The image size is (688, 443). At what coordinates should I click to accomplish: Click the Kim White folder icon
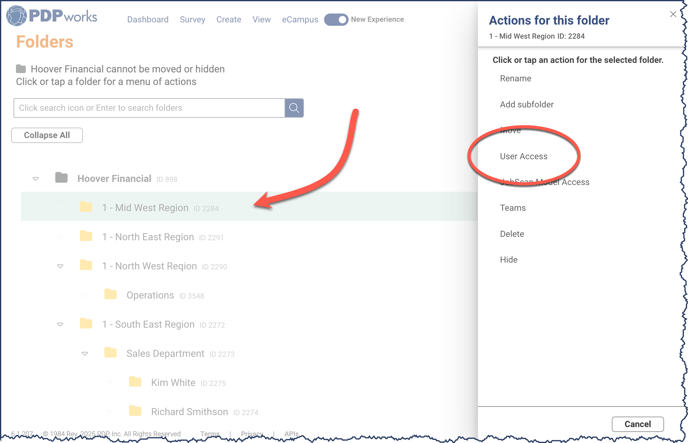[135, 382]
